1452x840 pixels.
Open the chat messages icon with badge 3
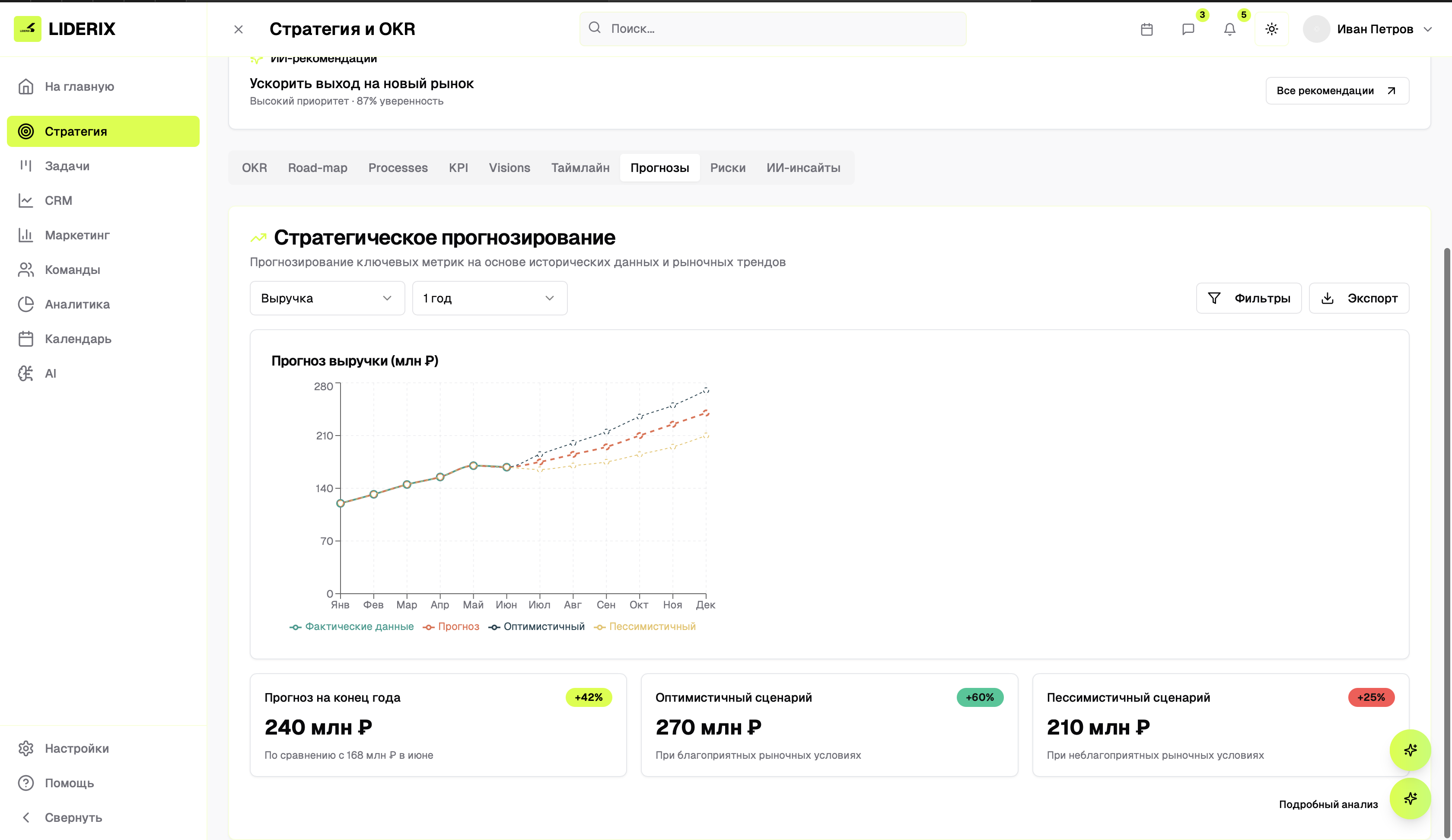[x=1188, y=29]
